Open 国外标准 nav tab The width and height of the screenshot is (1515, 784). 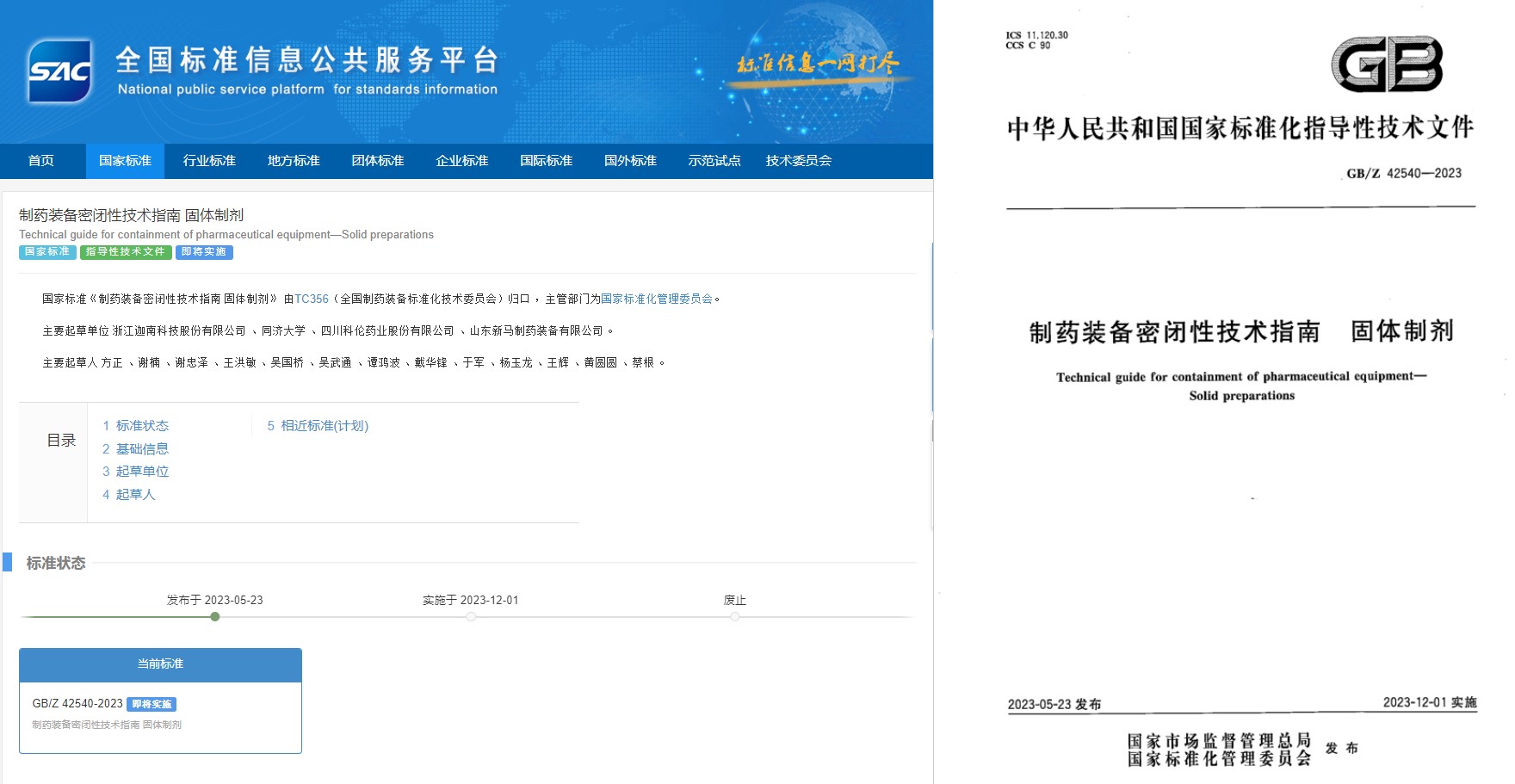coord(631,161)
